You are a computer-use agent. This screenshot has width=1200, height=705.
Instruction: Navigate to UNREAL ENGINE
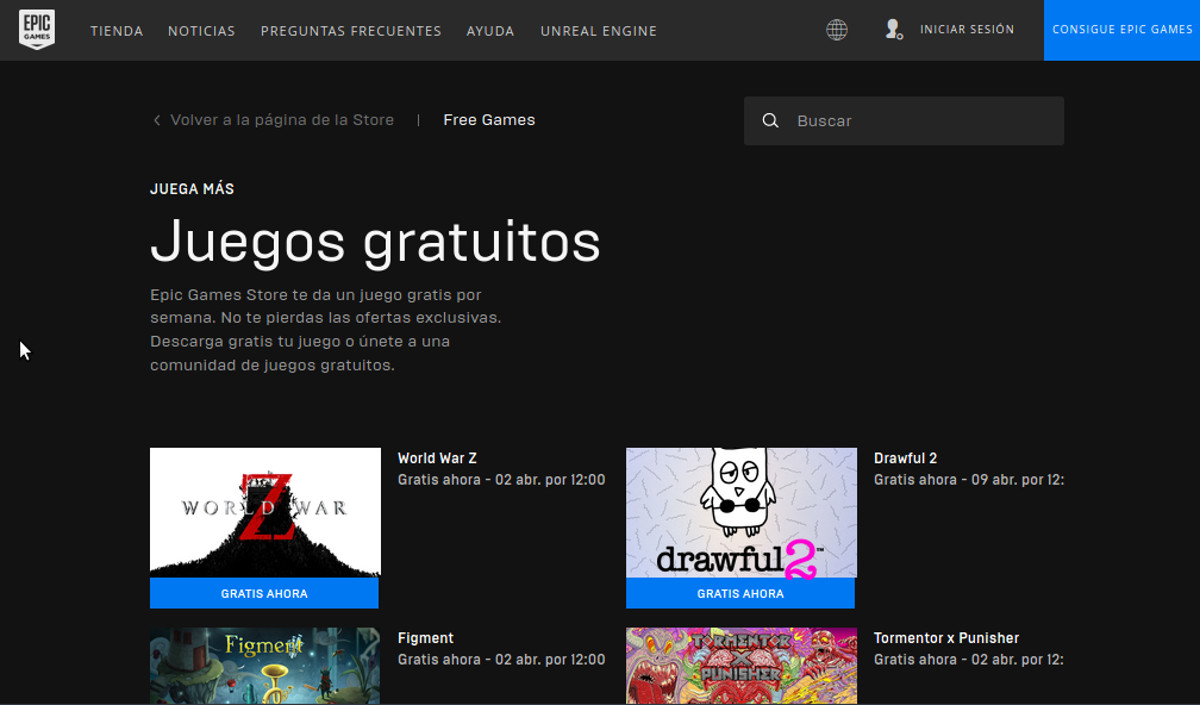[x=598, y=31]
